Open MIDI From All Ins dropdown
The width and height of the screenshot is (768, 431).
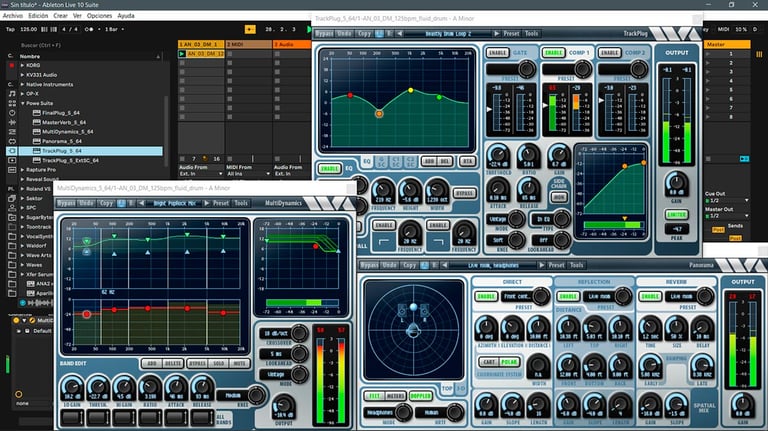point(248,174)
